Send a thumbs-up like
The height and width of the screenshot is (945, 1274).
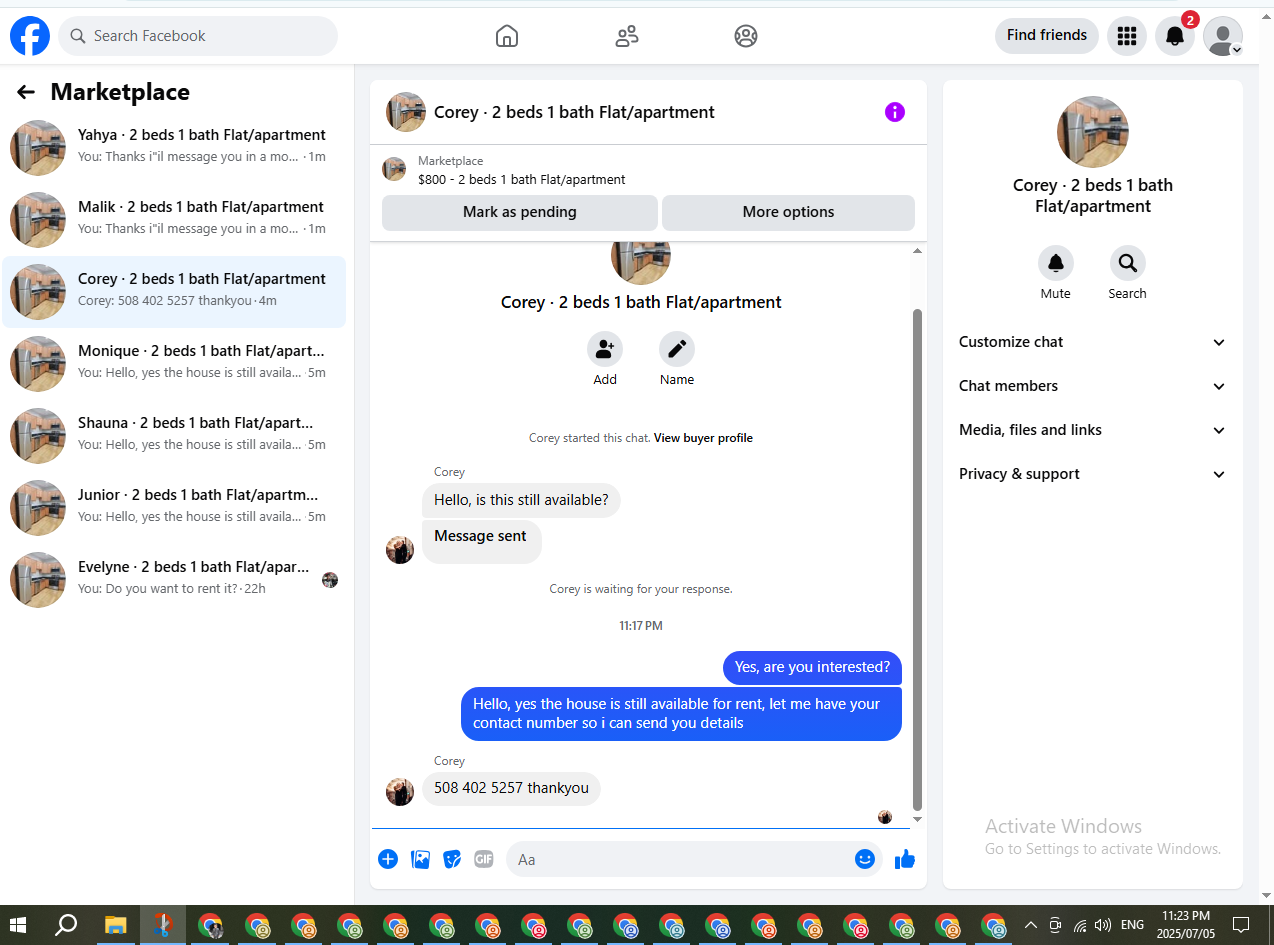pos(905,859)
